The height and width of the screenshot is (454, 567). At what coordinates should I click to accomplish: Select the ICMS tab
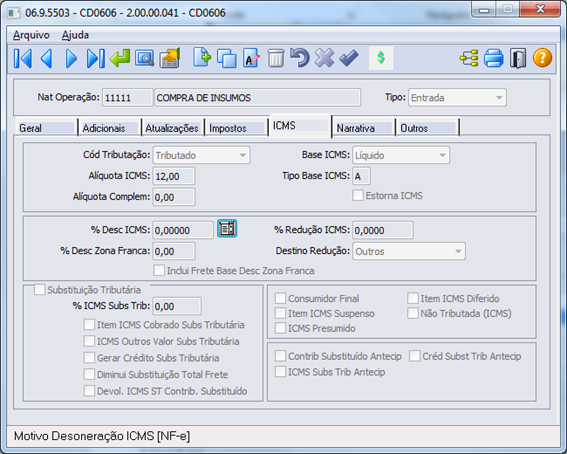click(x=300, y=126)
